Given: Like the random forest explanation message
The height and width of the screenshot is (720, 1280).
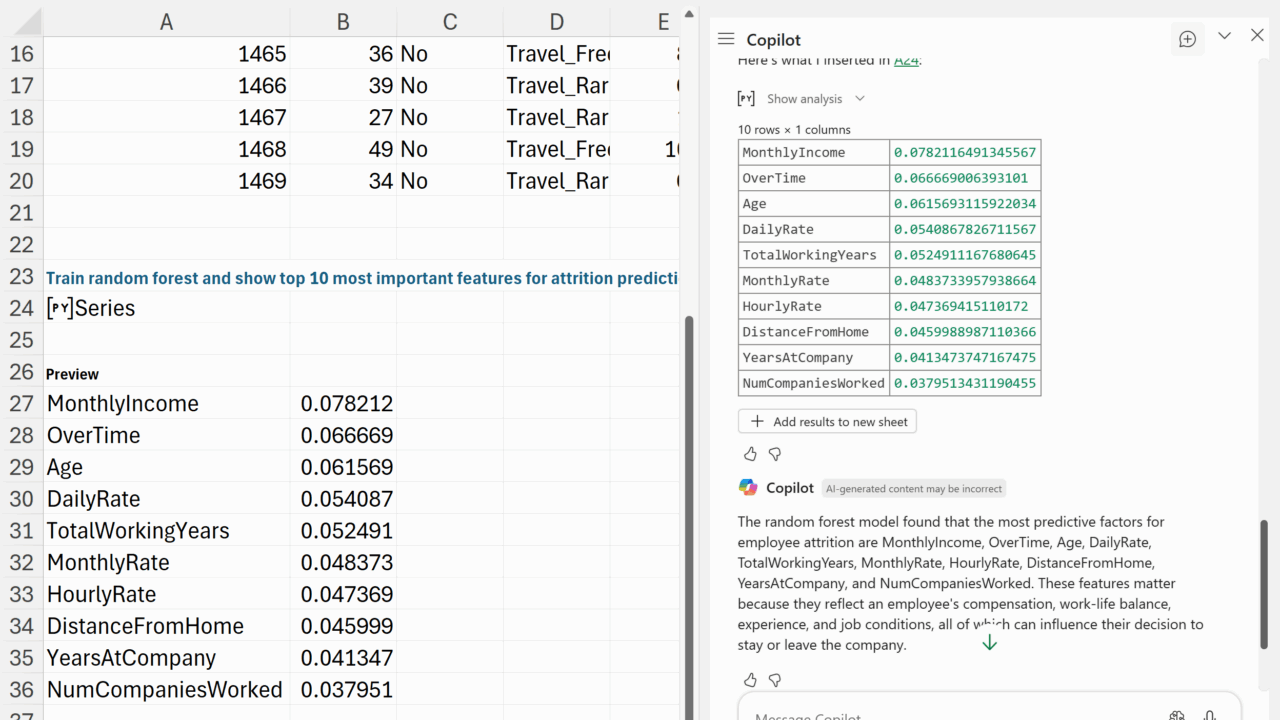Looking at the screenshot, I should [750, 680].
